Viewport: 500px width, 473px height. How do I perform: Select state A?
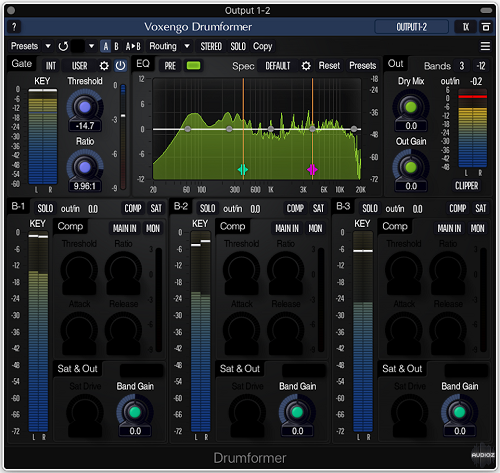point(106,46)
